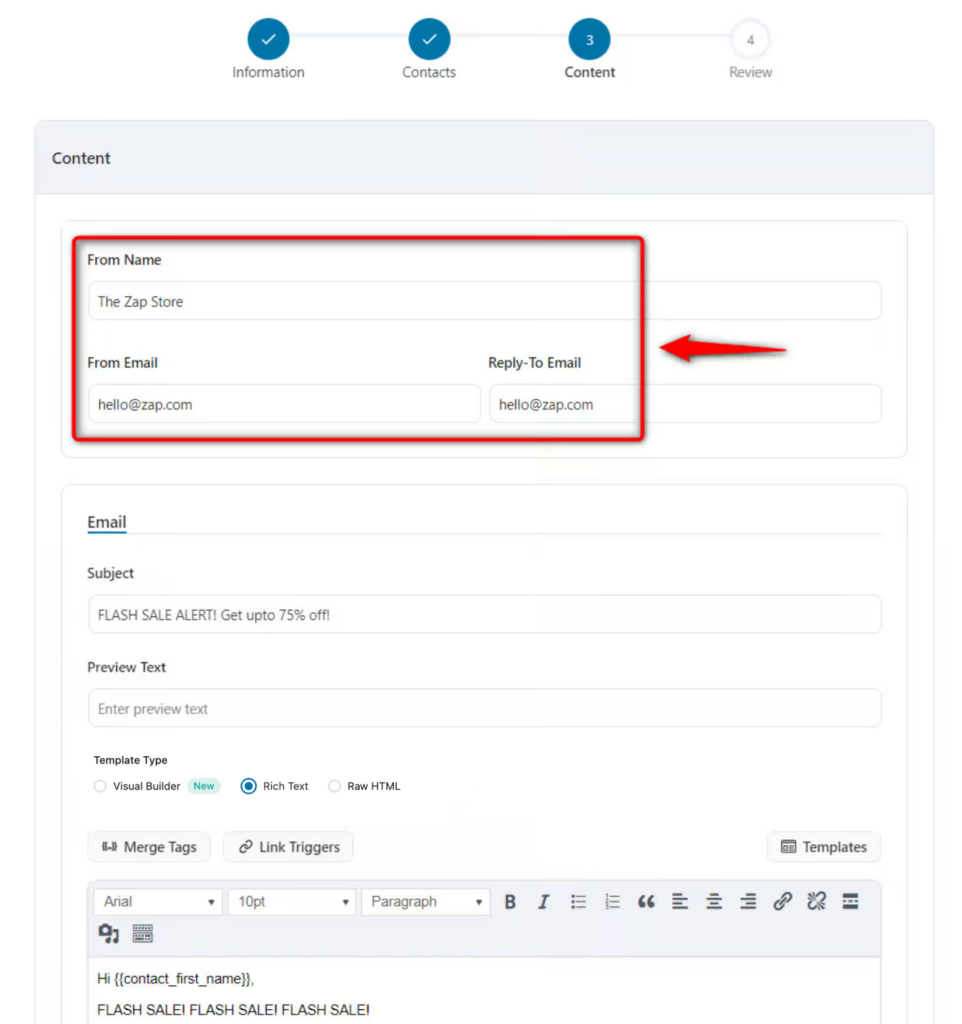Switch to the Email tab
The width and height of the screenshot is (962, 1024).
coord(106,522)
